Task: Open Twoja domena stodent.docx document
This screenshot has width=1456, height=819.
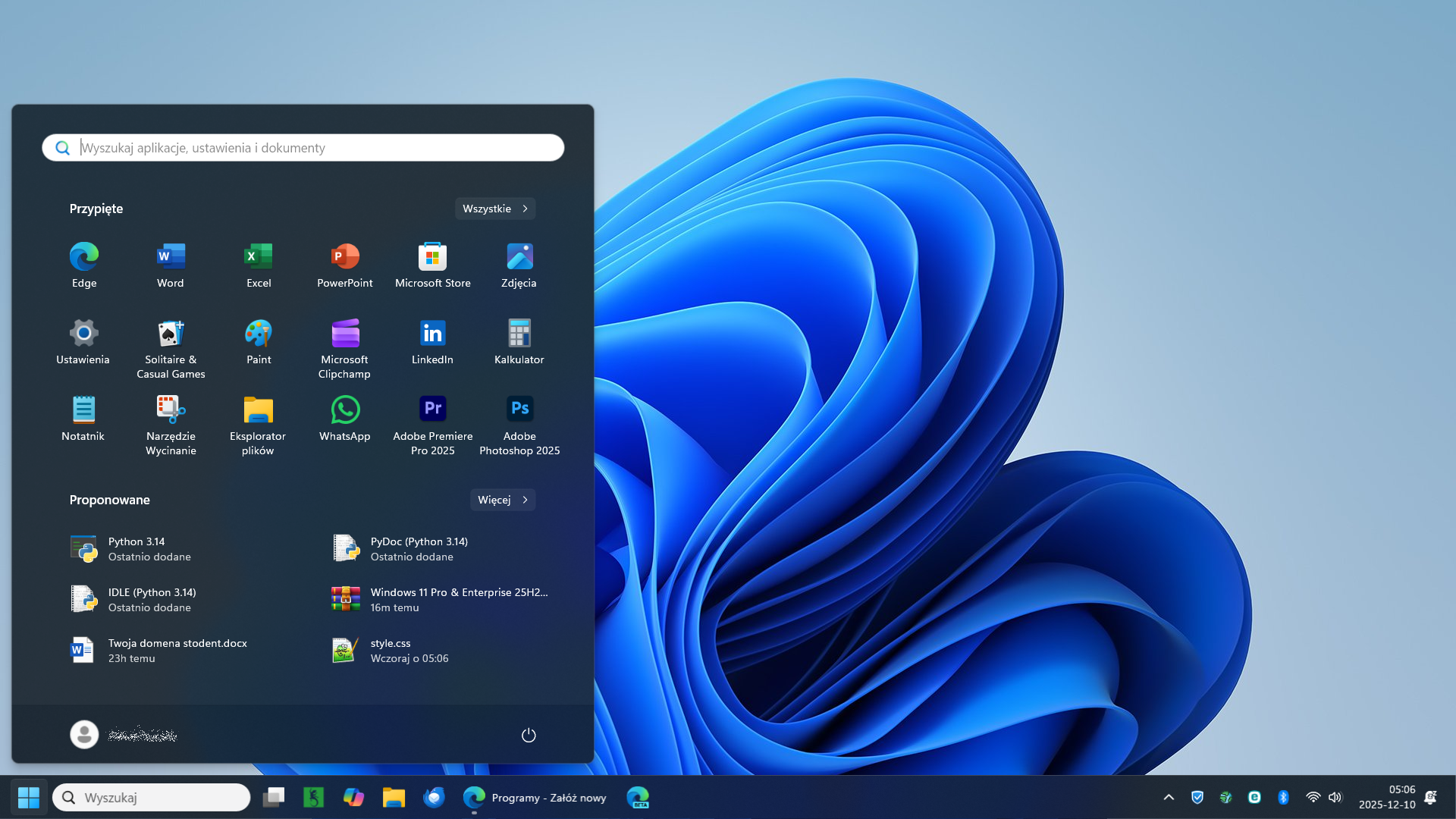Action: (x=177, y=650)
